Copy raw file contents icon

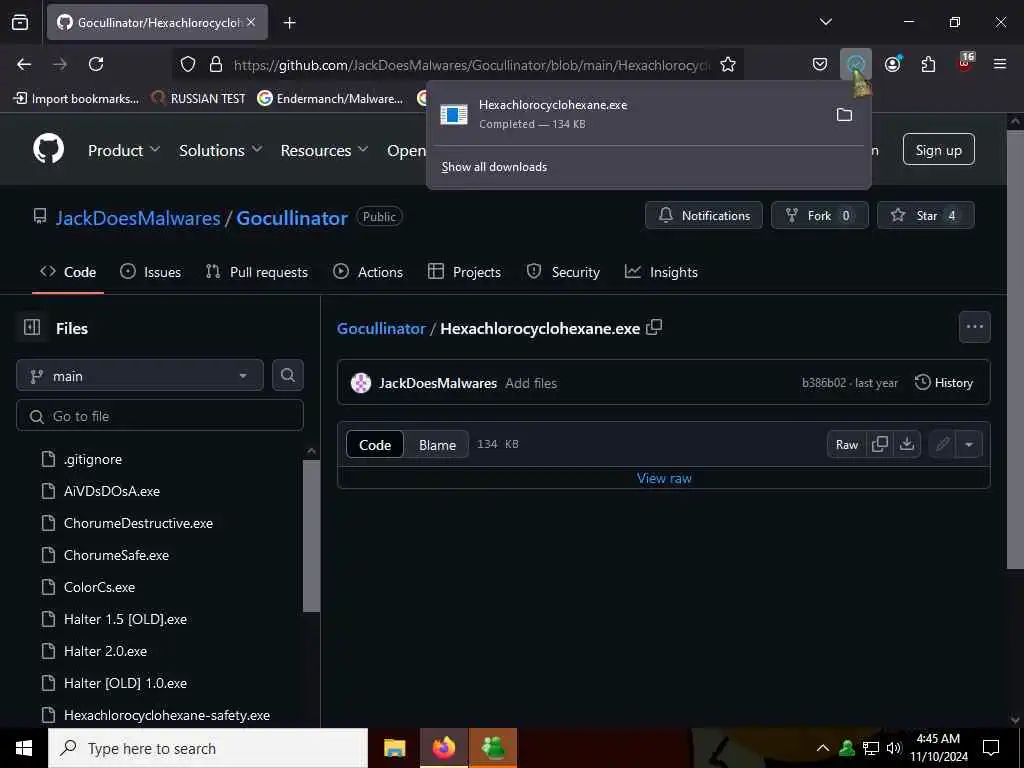(880, 444)
